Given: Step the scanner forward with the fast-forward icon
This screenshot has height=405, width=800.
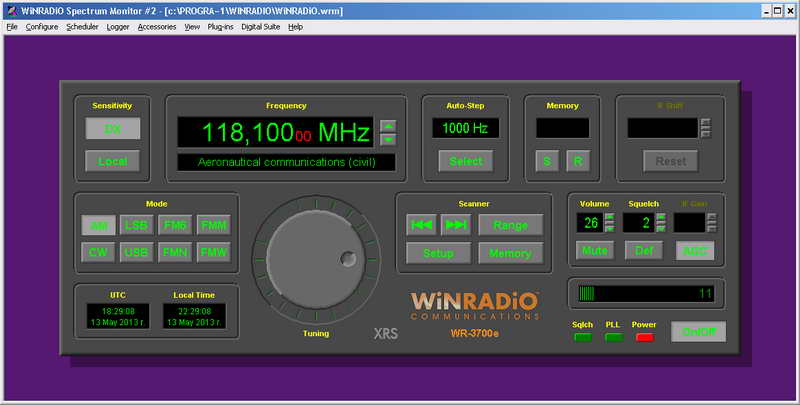Looking at the screenshot, I should point(456,225).
